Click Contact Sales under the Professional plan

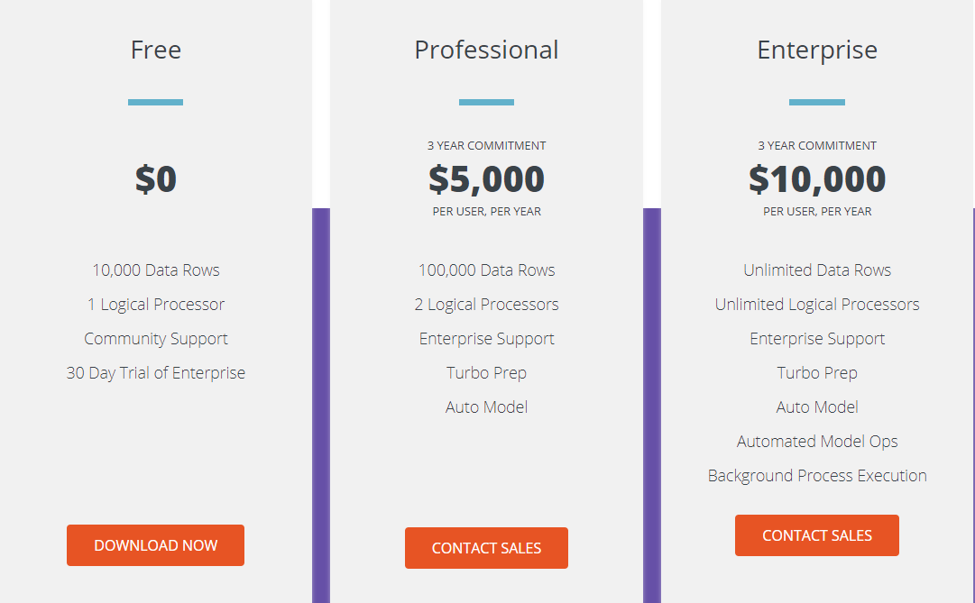tap(486, 548)
